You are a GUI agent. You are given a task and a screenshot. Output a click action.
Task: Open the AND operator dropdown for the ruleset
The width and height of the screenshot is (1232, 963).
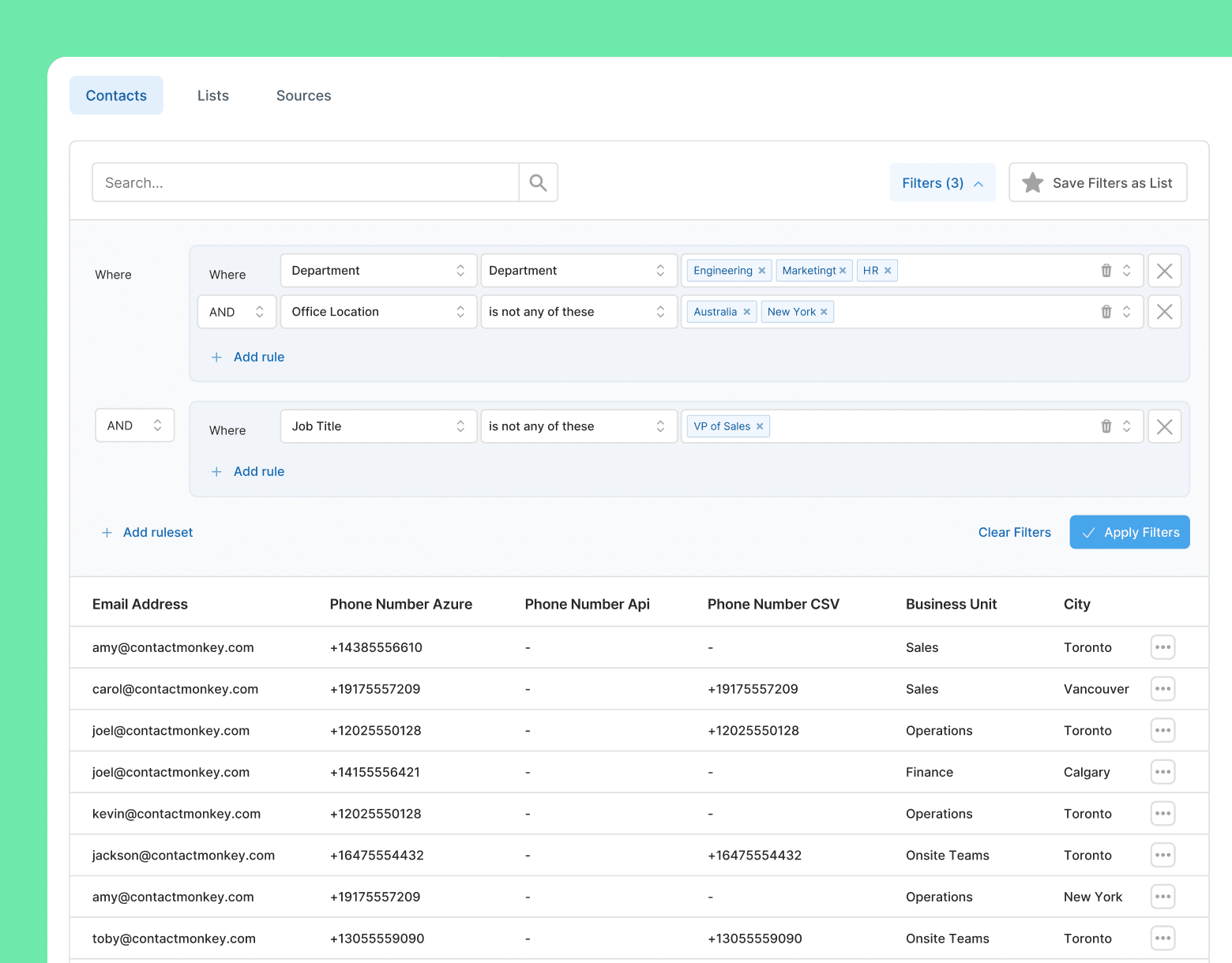pyautogui.click(x=134, y=425)
